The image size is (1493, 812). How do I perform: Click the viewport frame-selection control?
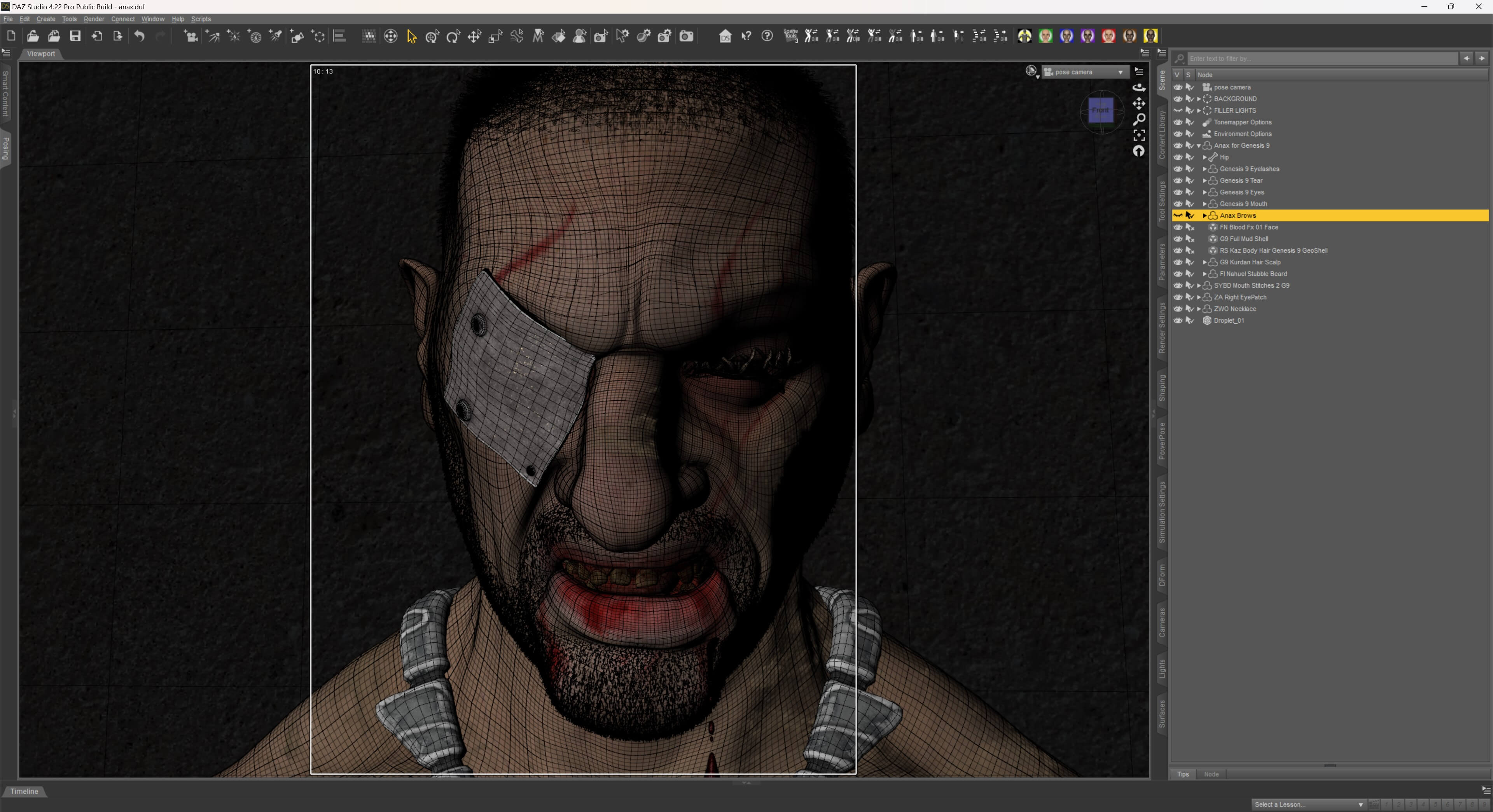coord(1139,135)
